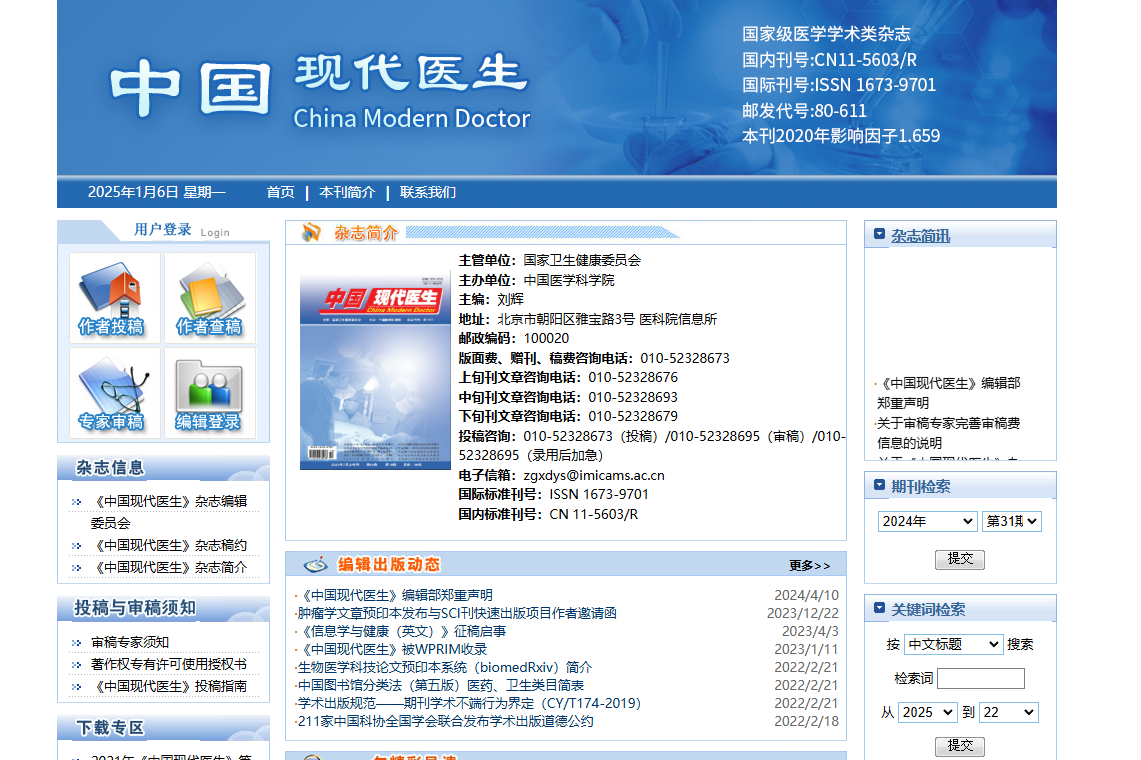Open the end year dropdown showing 22
This screenshot has width=1141, height=760.
1008,712
